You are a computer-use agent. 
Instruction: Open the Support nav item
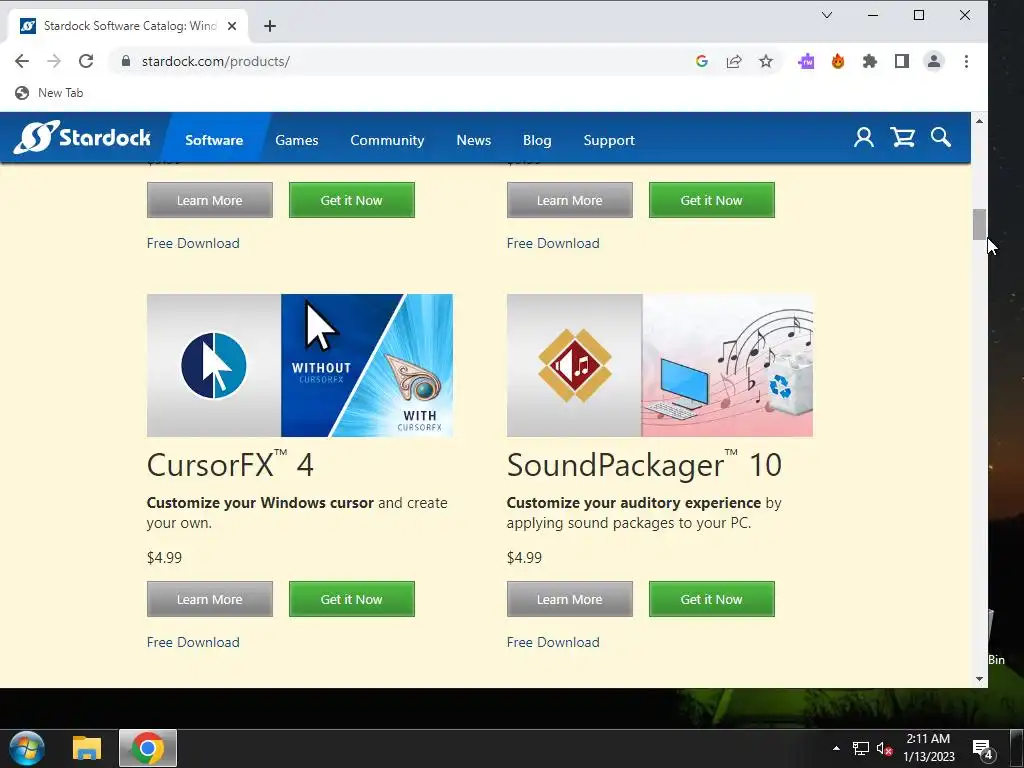click(609, 140)
